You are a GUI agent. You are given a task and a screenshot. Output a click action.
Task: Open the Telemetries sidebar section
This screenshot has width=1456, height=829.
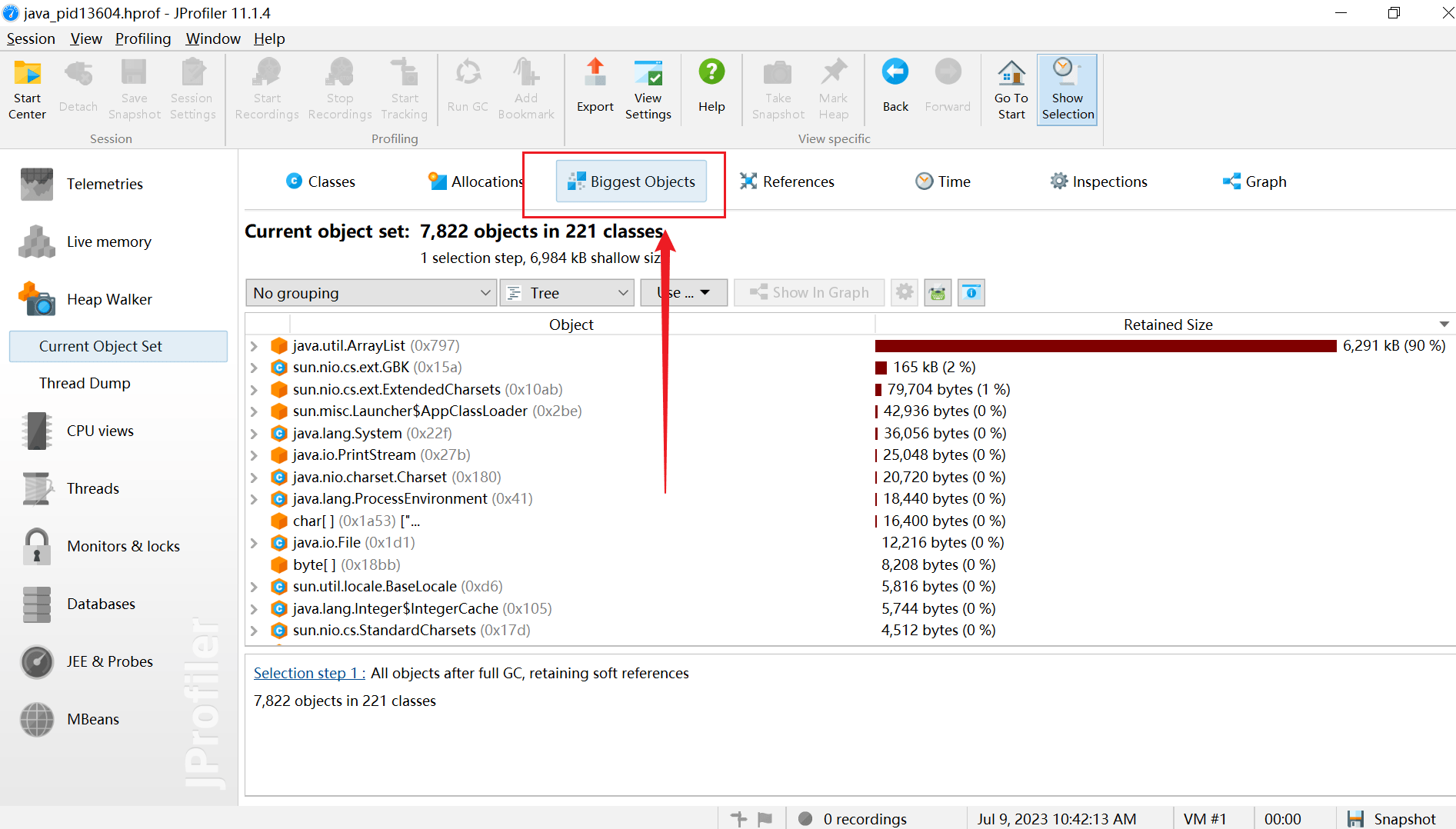point(105,184)
